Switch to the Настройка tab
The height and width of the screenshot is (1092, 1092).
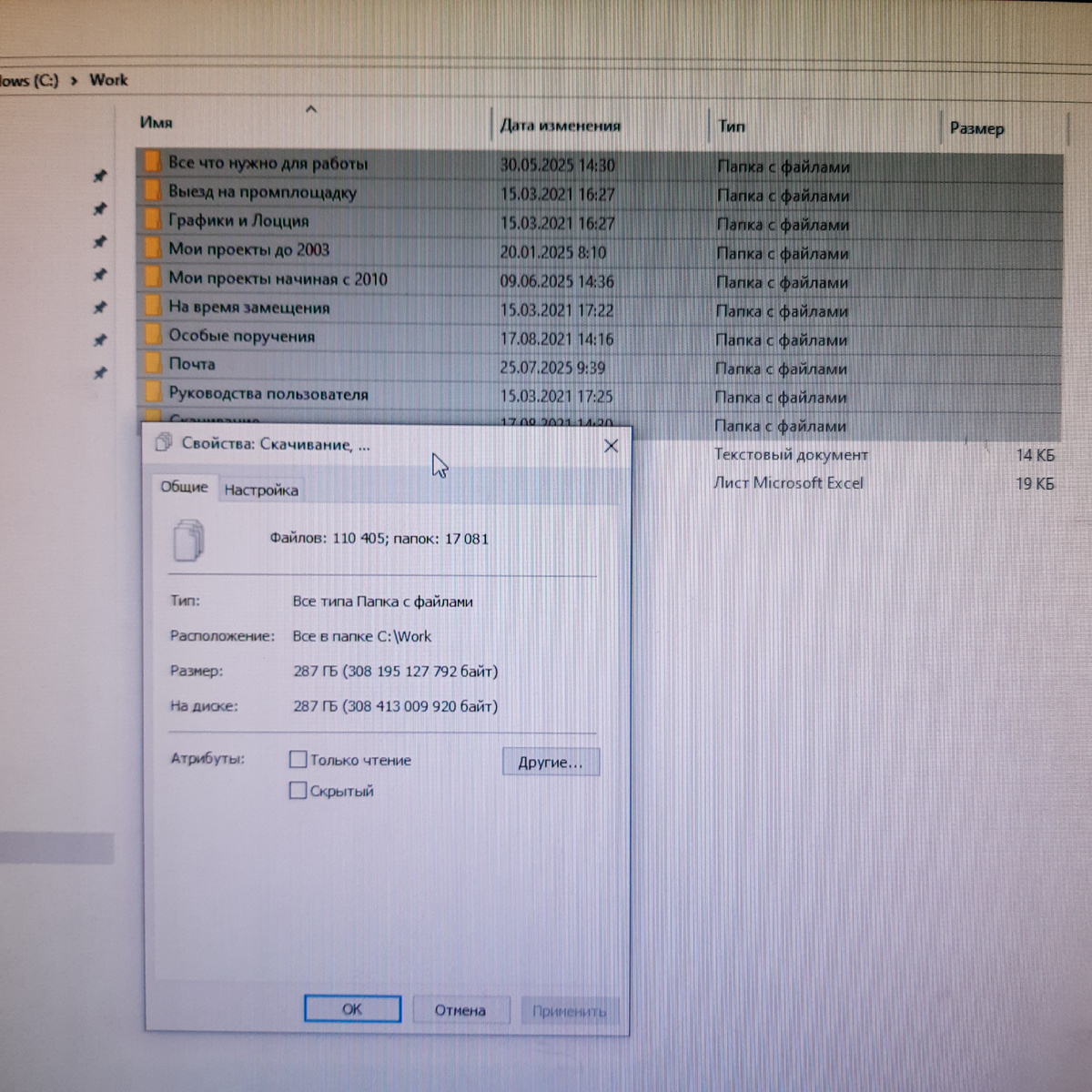(x=261, y=490)
